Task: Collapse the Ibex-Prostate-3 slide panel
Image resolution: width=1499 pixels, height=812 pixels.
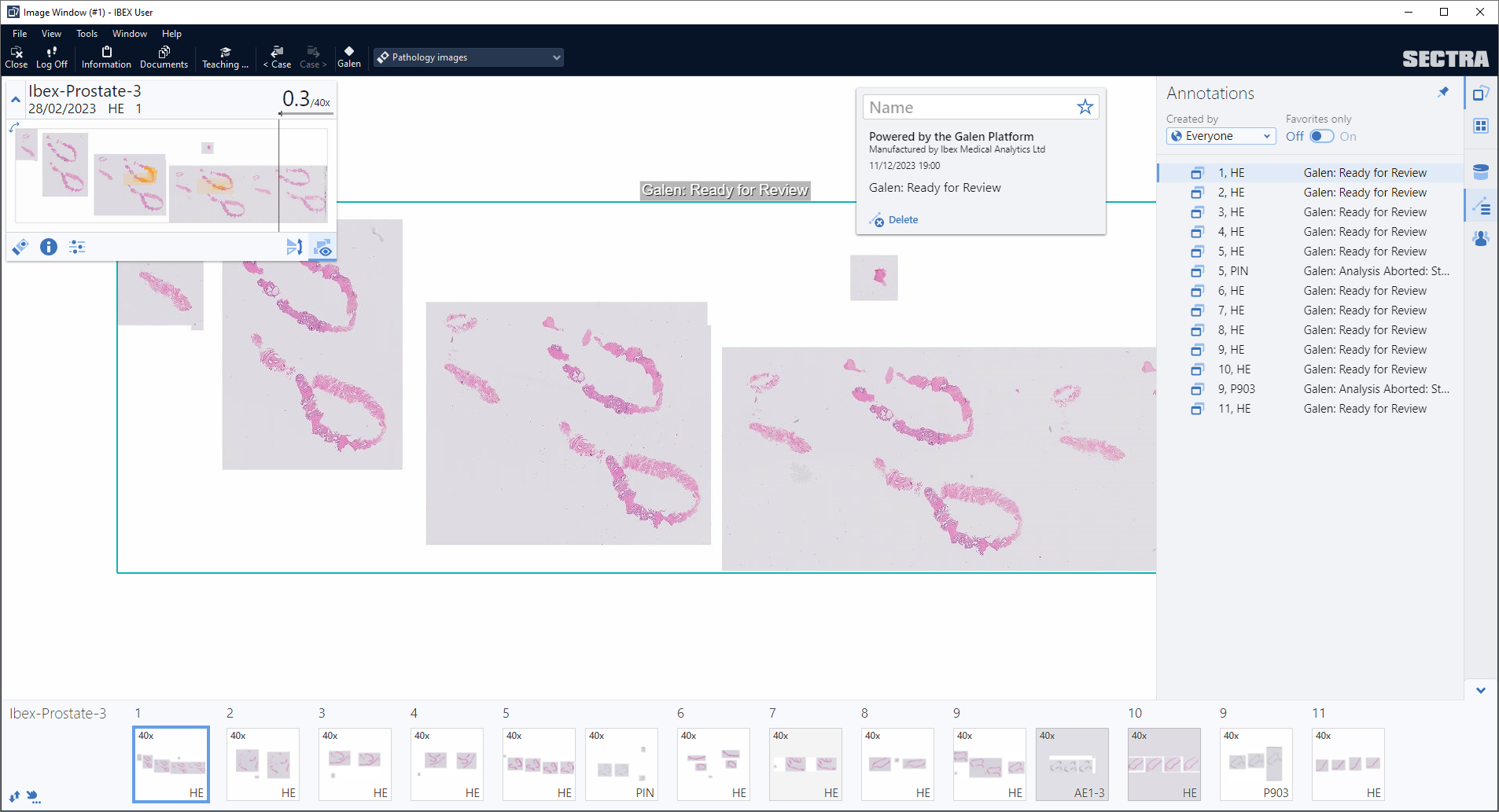Action: pyautogui.click(x=16, y=100)
